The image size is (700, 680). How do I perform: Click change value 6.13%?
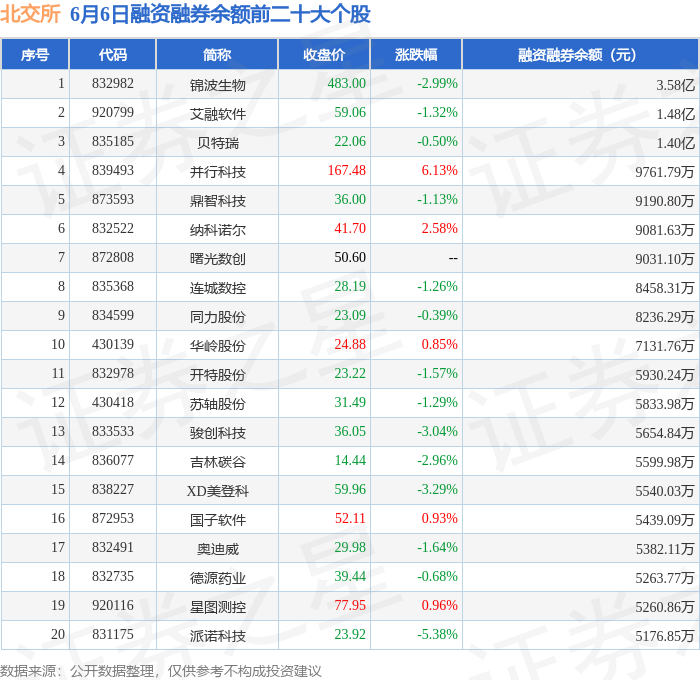pos(439,171)
